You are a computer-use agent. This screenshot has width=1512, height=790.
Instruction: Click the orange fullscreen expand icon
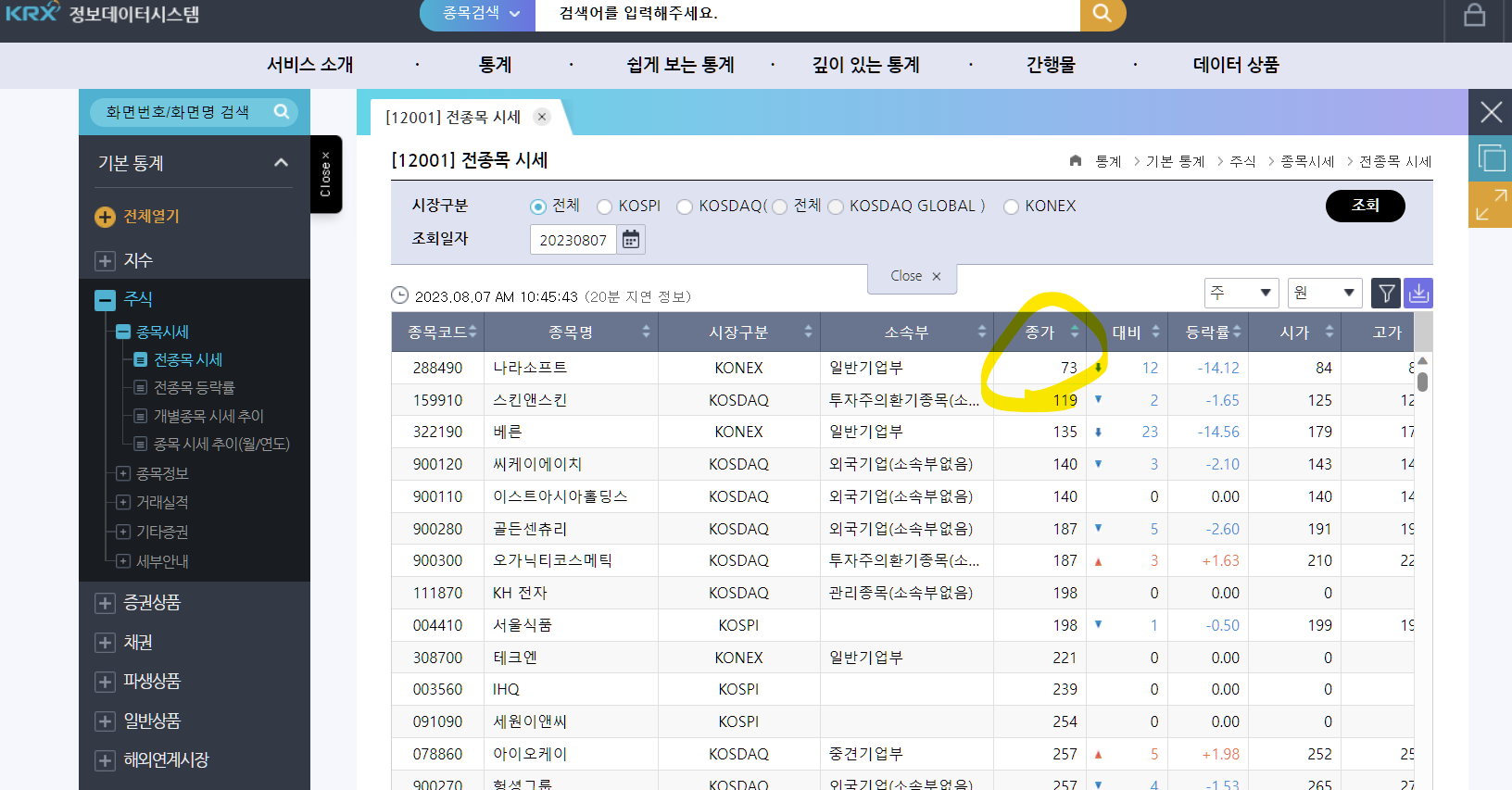1491,205
